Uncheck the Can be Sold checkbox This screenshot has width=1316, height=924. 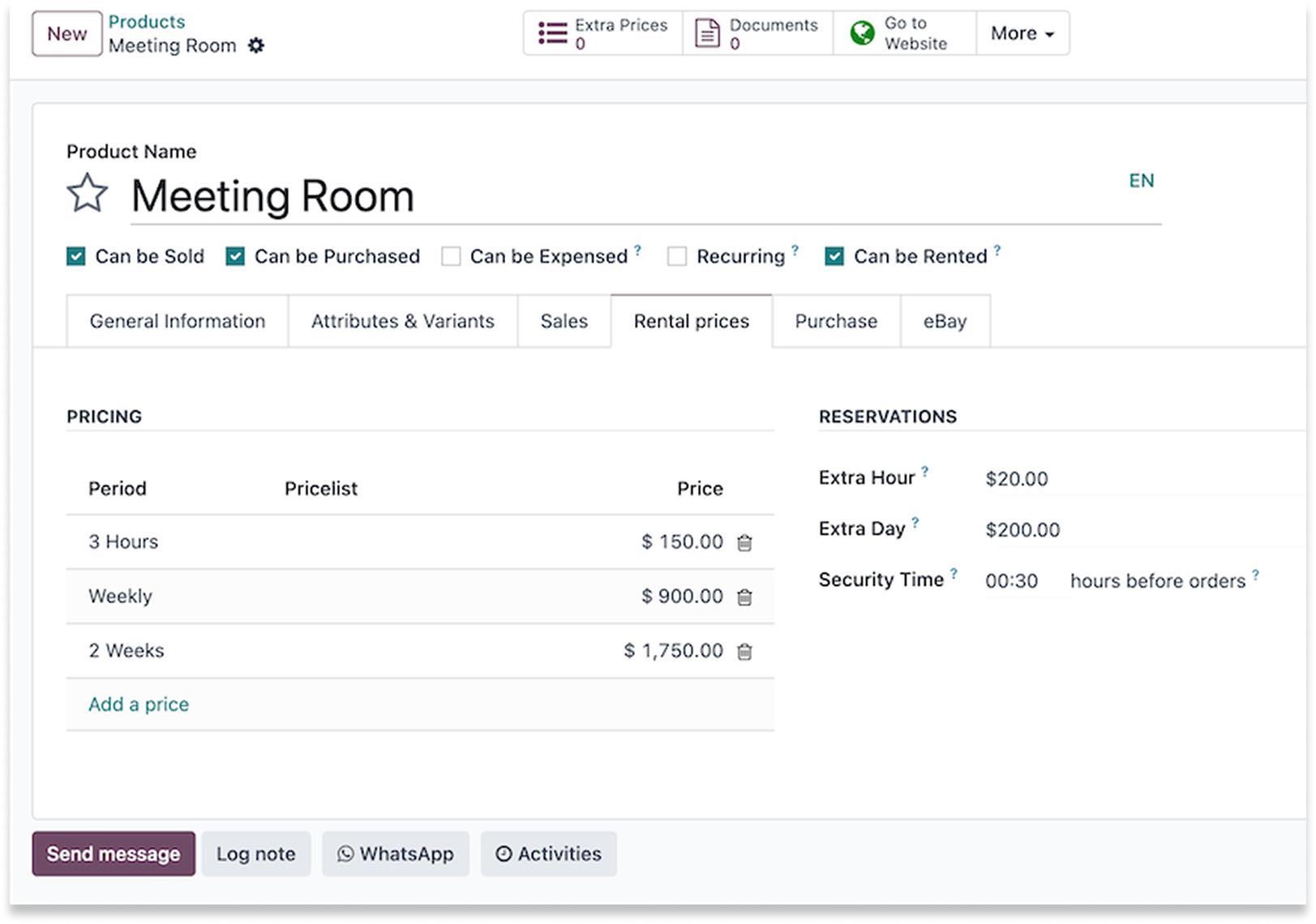[76, 257]
